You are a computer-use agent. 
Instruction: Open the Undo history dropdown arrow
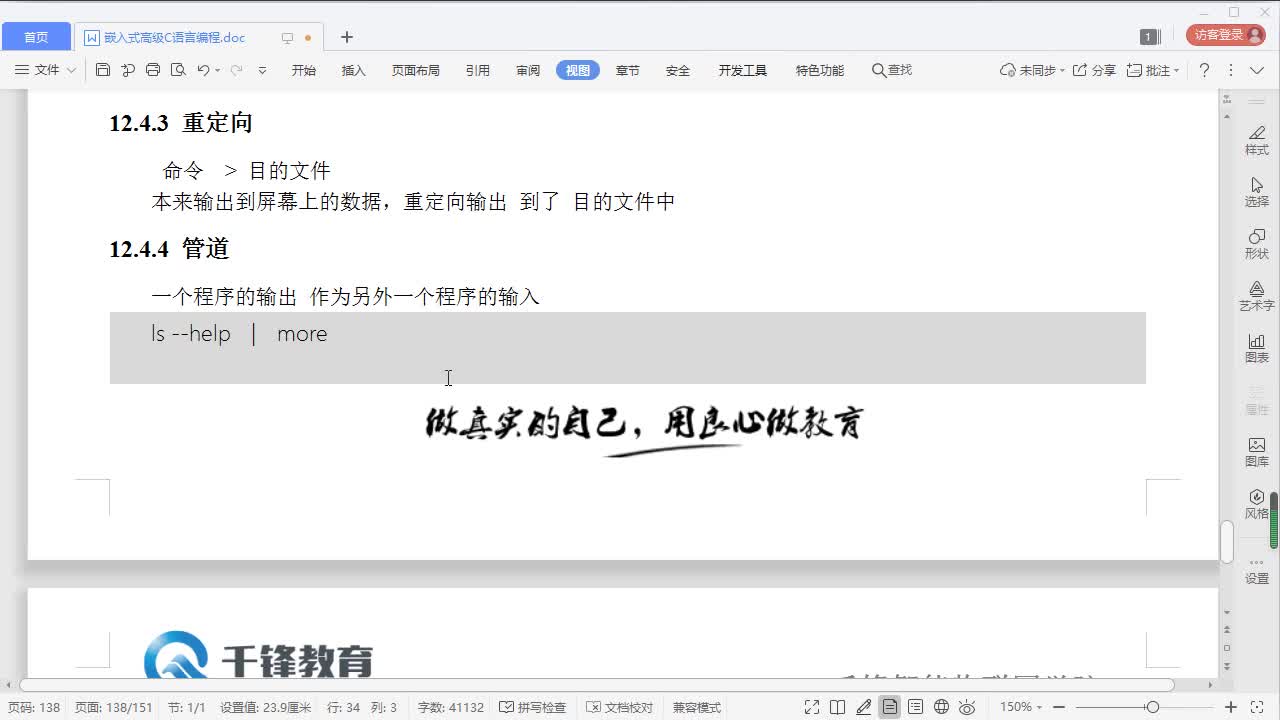pyautogui.click(x=217, y=70)
